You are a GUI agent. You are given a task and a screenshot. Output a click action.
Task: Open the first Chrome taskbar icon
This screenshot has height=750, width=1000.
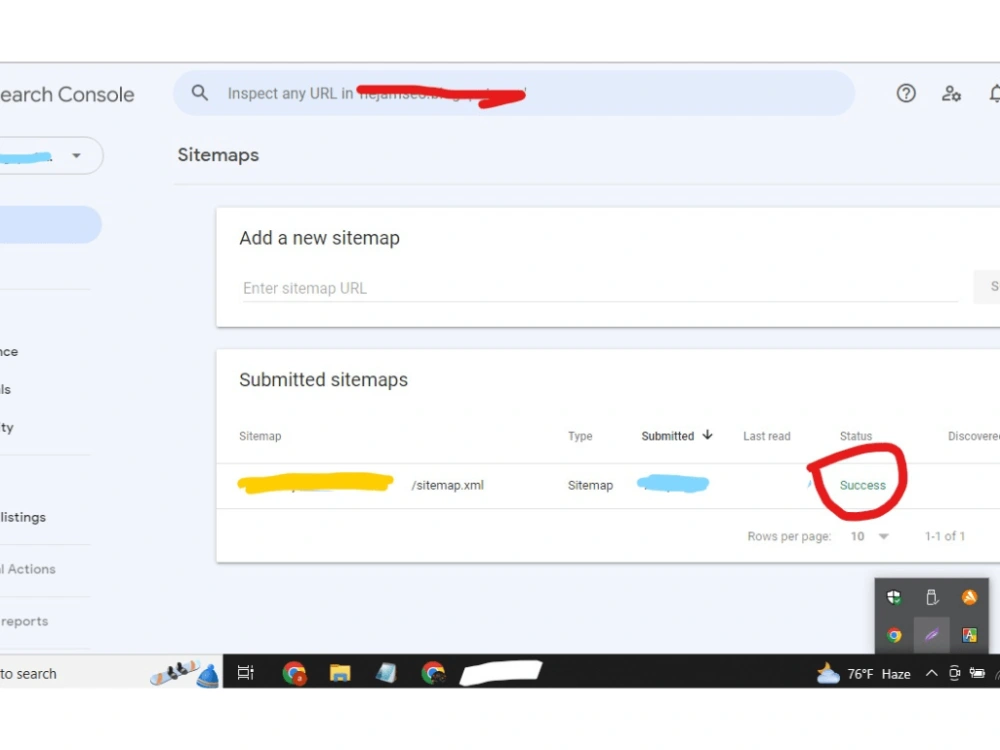coord(295,673)
